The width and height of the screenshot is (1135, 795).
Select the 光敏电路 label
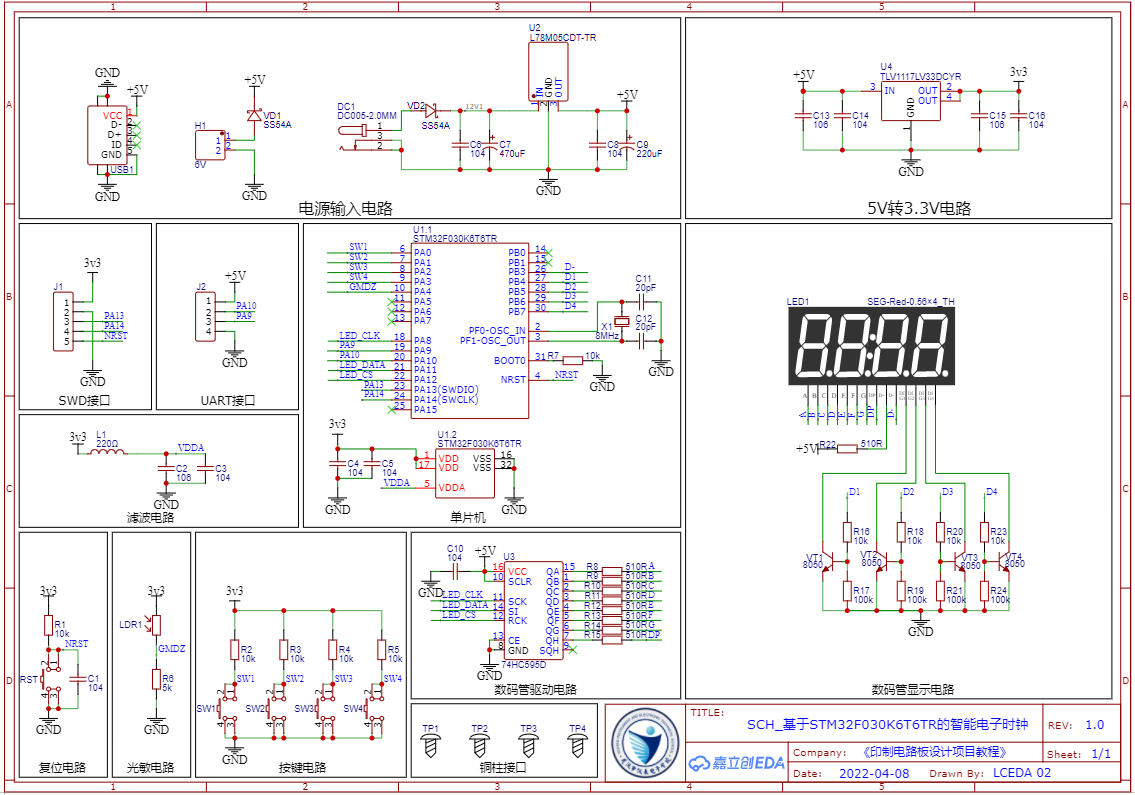coord(151,767)
